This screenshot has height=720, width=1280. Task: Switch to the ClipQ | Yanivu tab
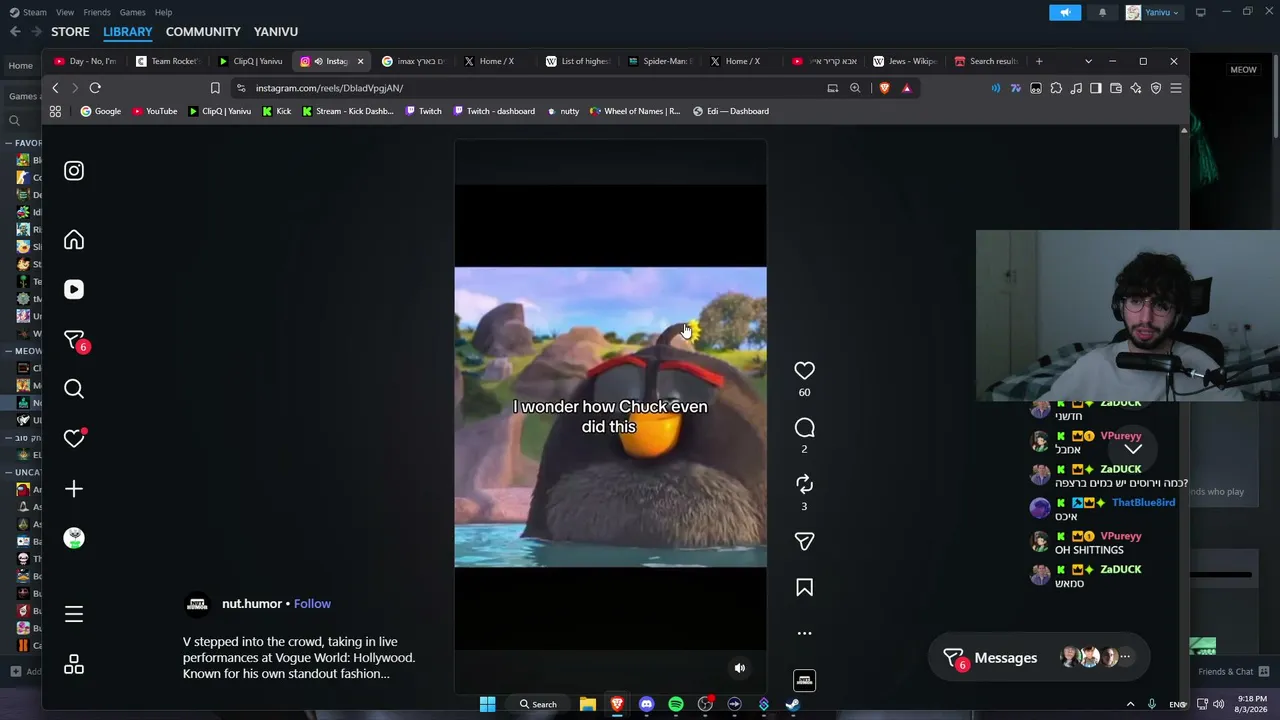[x=250, y=61]
